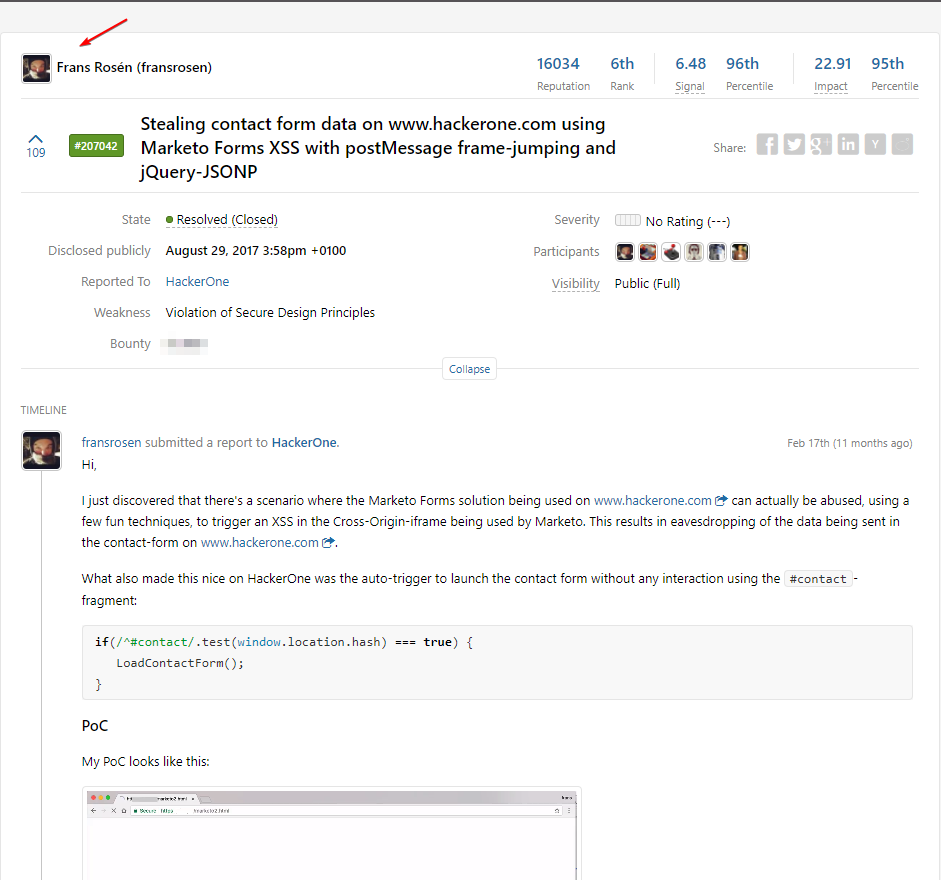This screenshot has width=941, height=880.
Task: Click the August 29, 2017 disclosure date
Action: (x=256, y=250)
